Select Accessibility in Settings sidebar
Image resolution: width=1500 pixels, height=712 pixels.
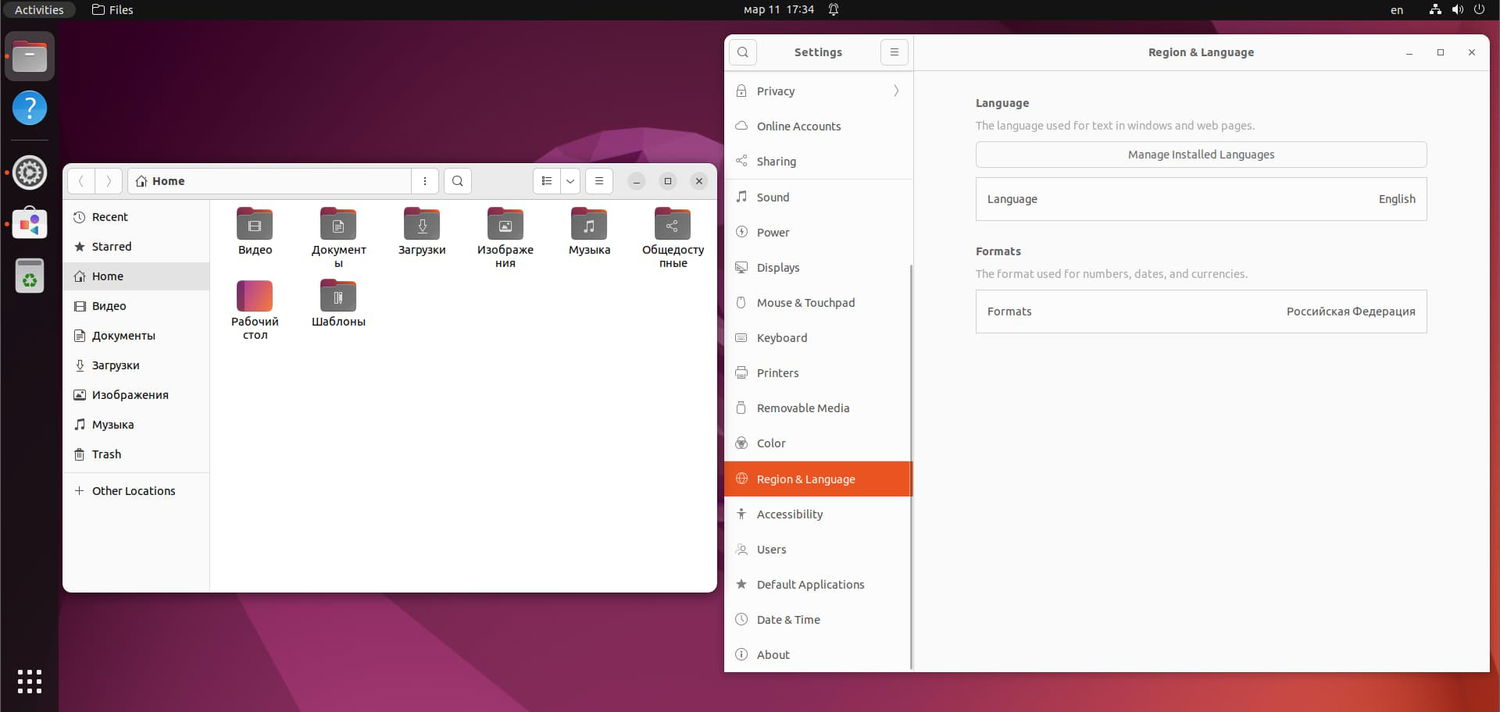[x=817, y=514]
